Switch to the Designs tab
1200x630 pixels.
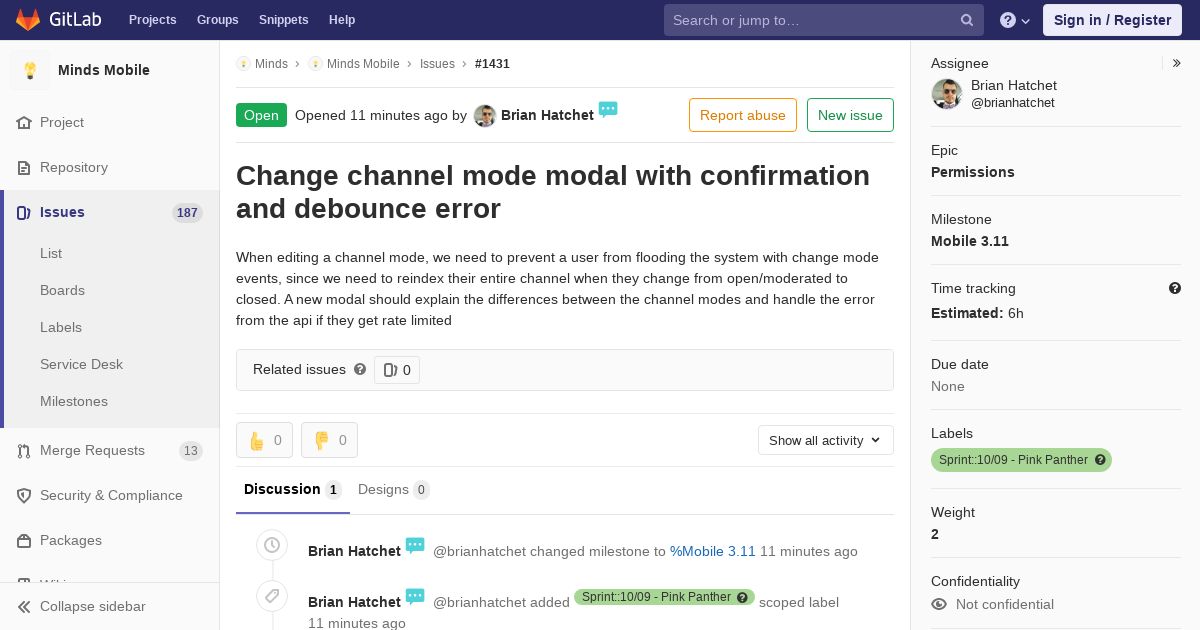(x=394, y=489)
